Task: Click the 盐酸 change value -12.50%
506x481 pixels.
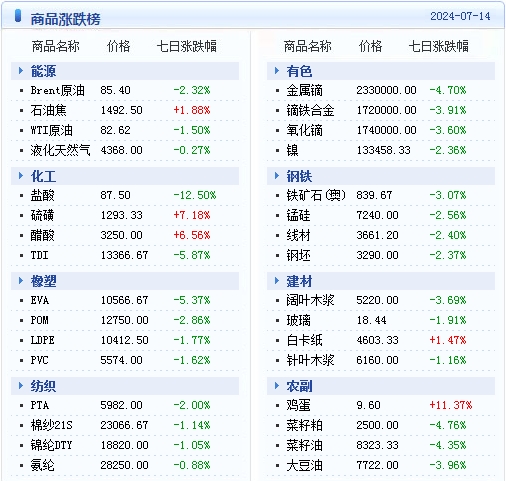Action: [195, 195]
